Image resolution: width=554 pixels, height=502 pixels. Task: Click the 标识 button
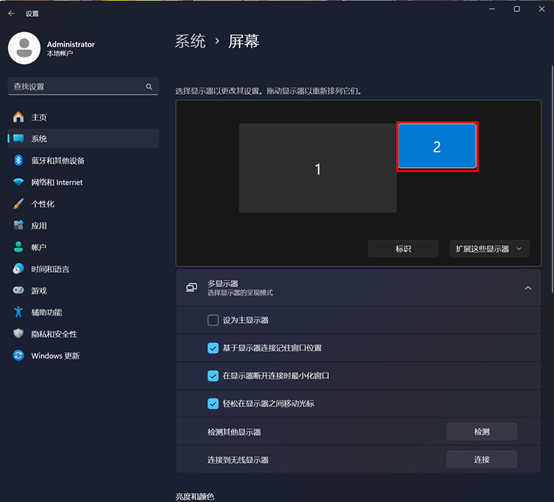pyautogui.click(x=403, y=249)
